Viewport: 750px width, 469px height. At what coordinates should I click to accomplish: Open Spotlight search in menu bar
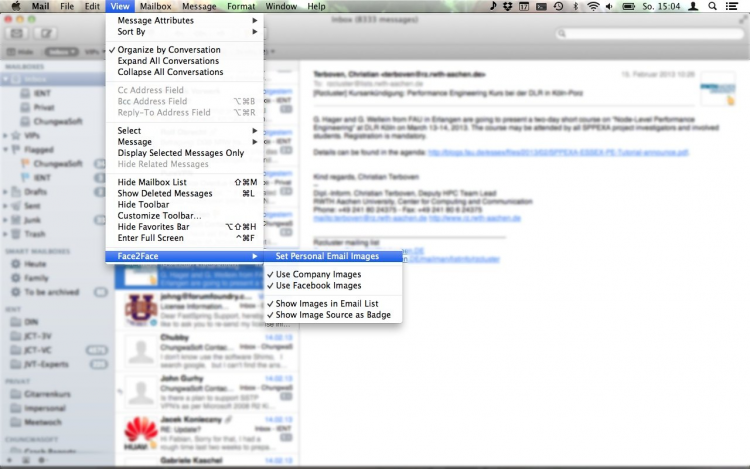click(712, 6)
